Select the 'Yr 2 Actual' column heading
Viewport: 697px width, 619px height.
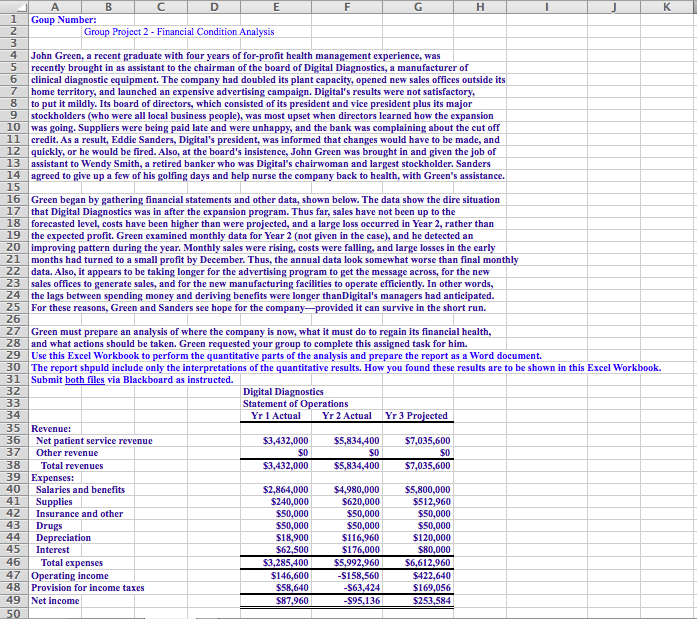[x=347, y=416]
